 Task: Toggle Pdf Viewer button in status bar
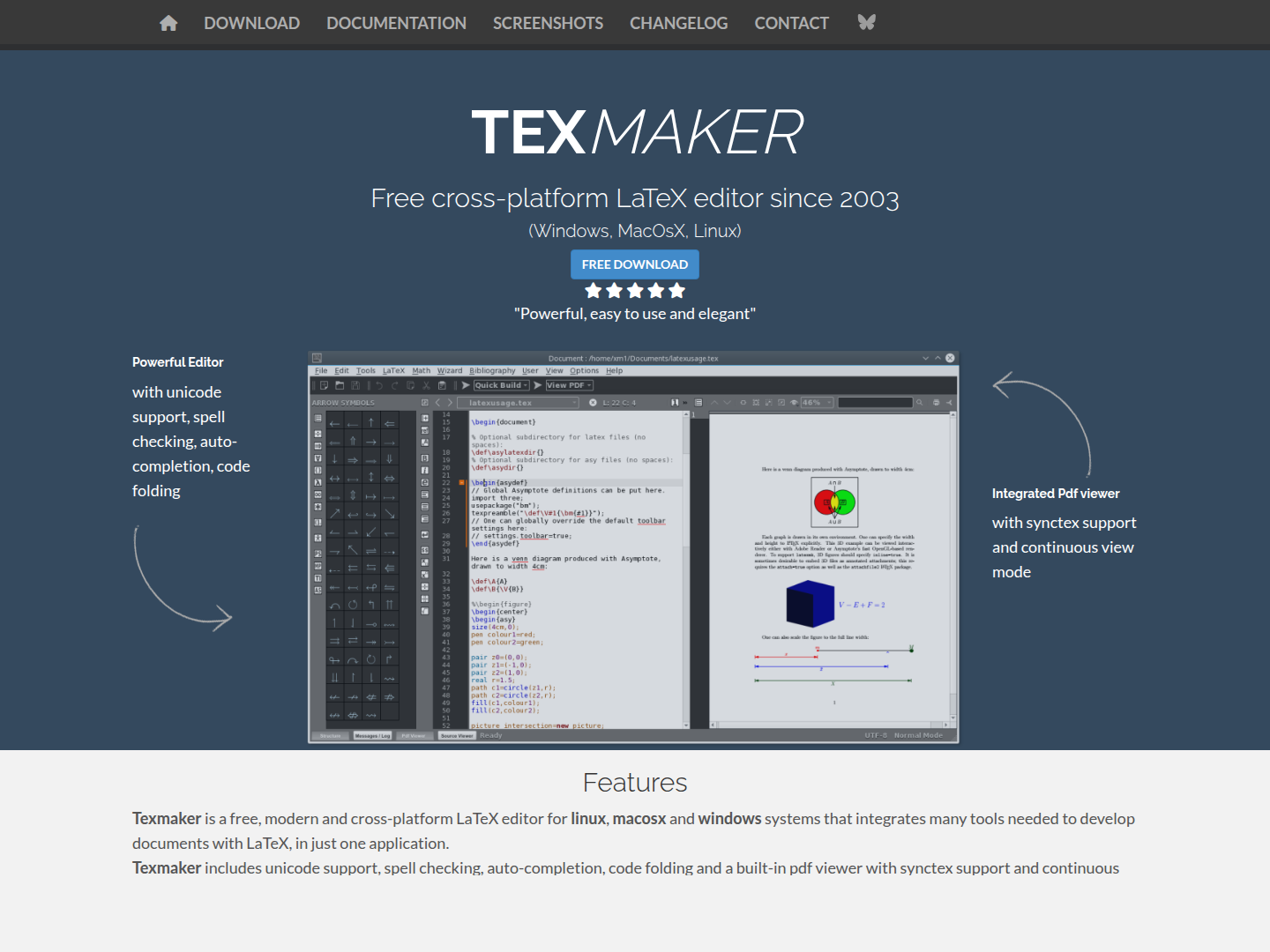[x=414, y=735]
